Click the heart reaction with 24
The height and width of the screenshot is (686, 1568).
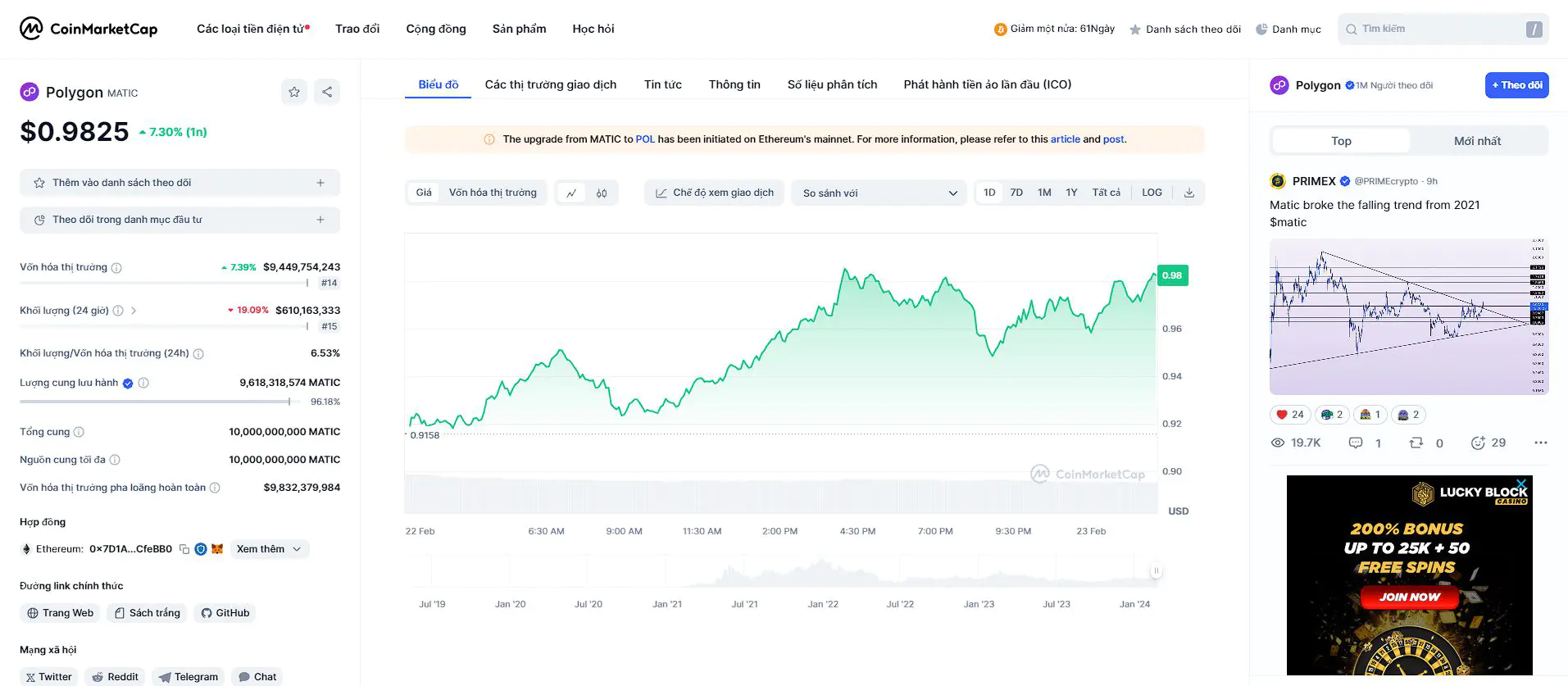tap(1290, 415)
